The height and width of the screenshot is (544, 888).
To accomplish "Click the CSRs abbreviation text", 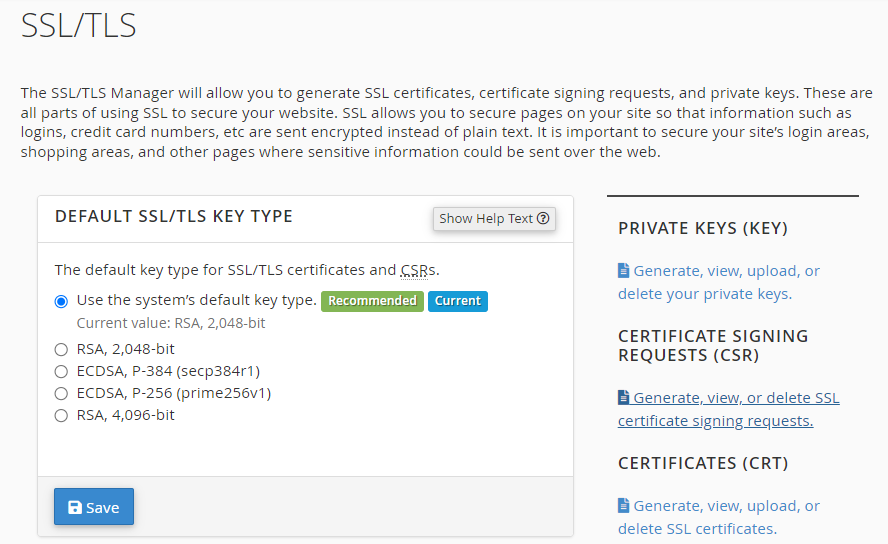I will point(420,270).
